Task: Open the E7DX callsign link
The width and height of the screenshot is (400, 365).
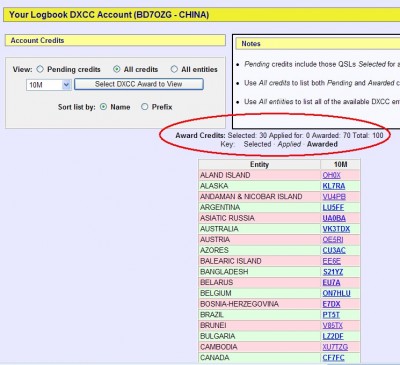Action: click(x=331, y=304)
